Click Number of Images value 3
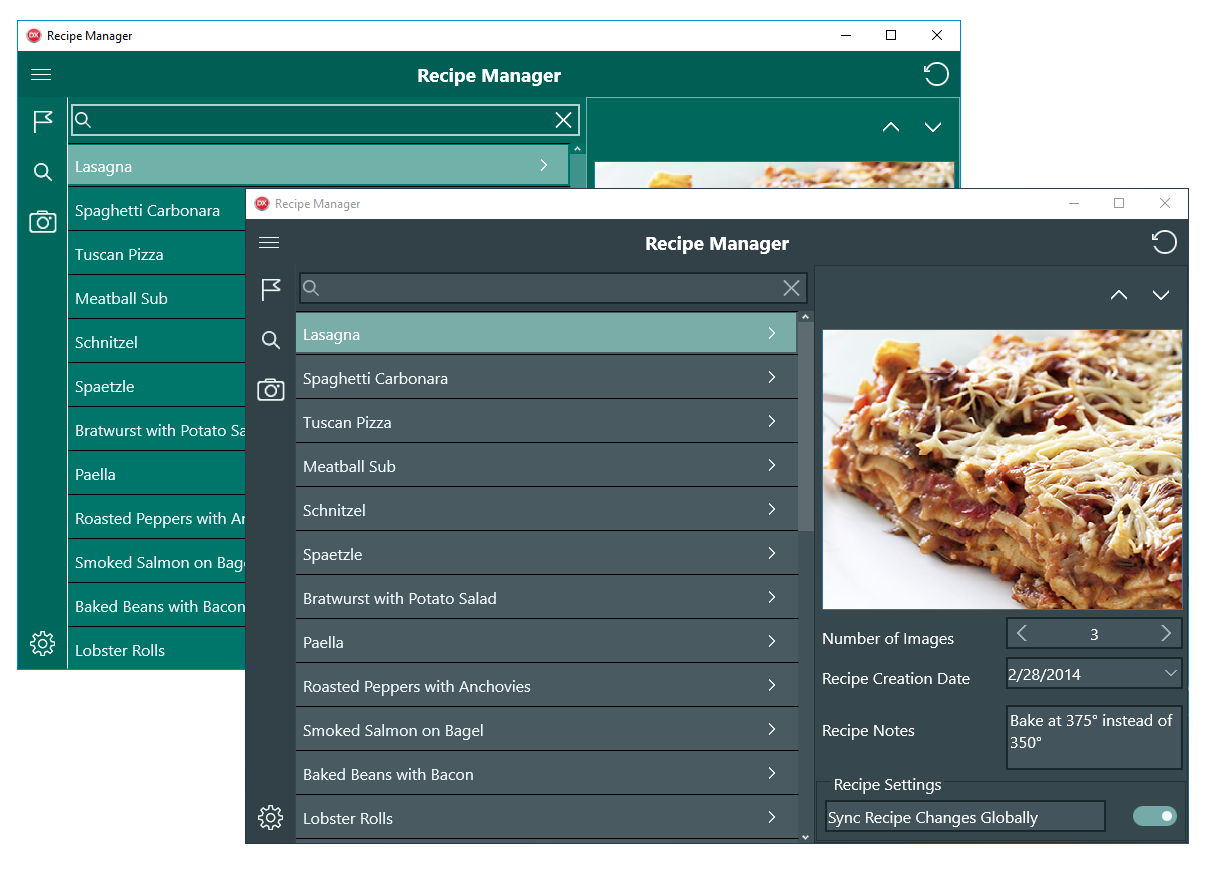1216x876 pixels. coord(1094,634)
